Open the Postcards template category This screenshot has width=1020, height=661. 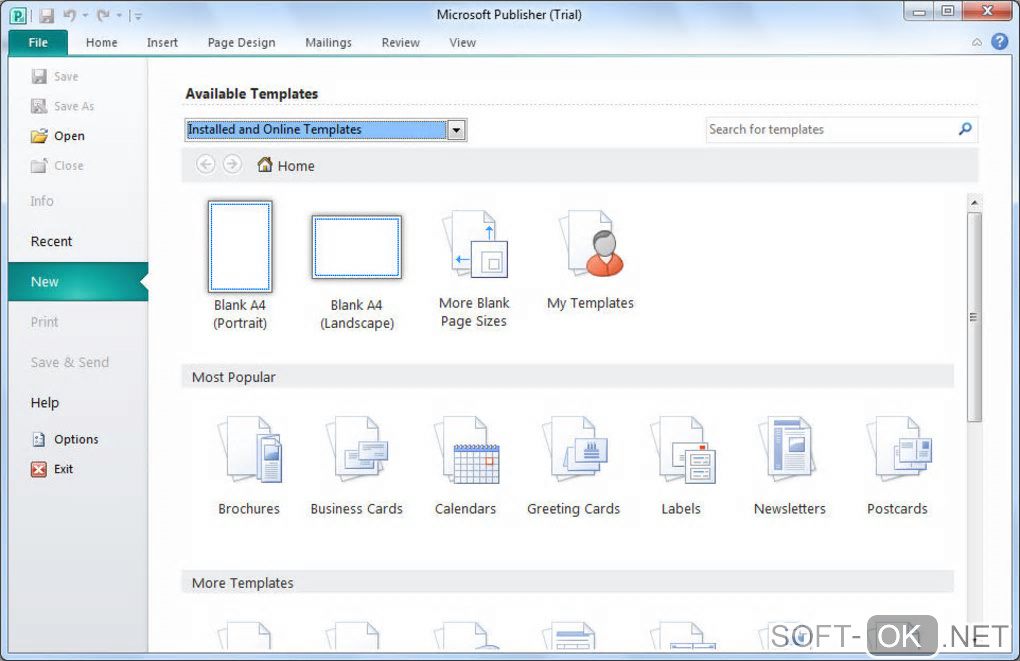(x=898, y=466)
